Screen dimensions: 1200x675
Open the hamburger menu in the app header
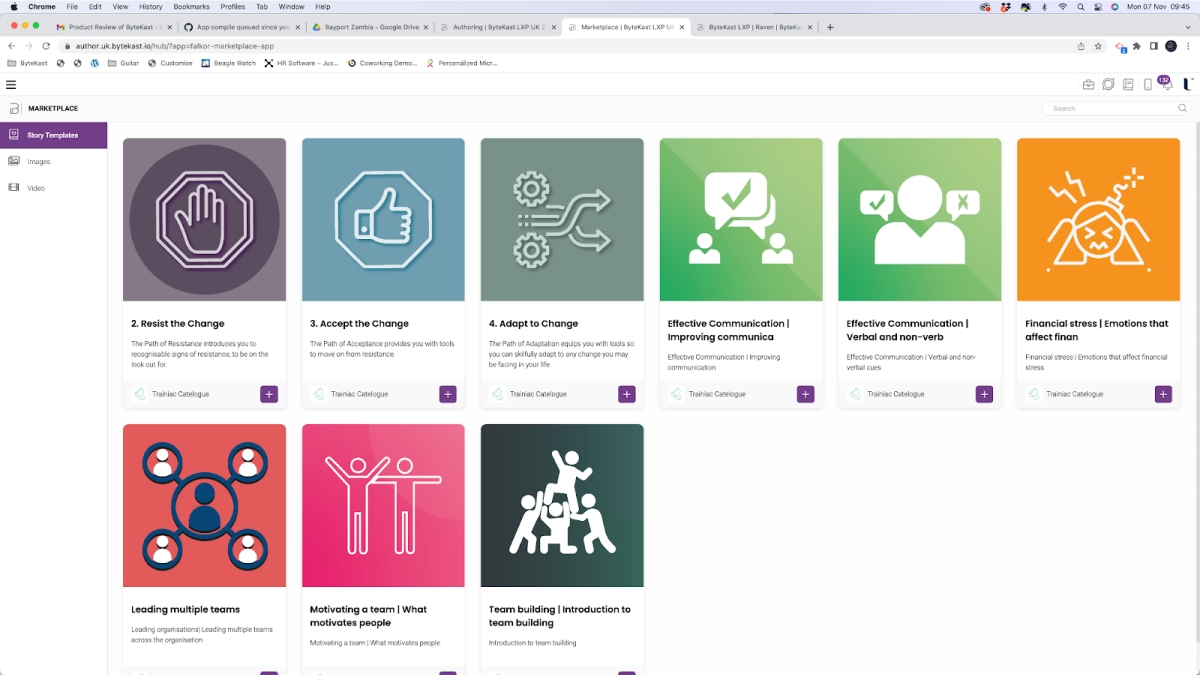[11, 85]
